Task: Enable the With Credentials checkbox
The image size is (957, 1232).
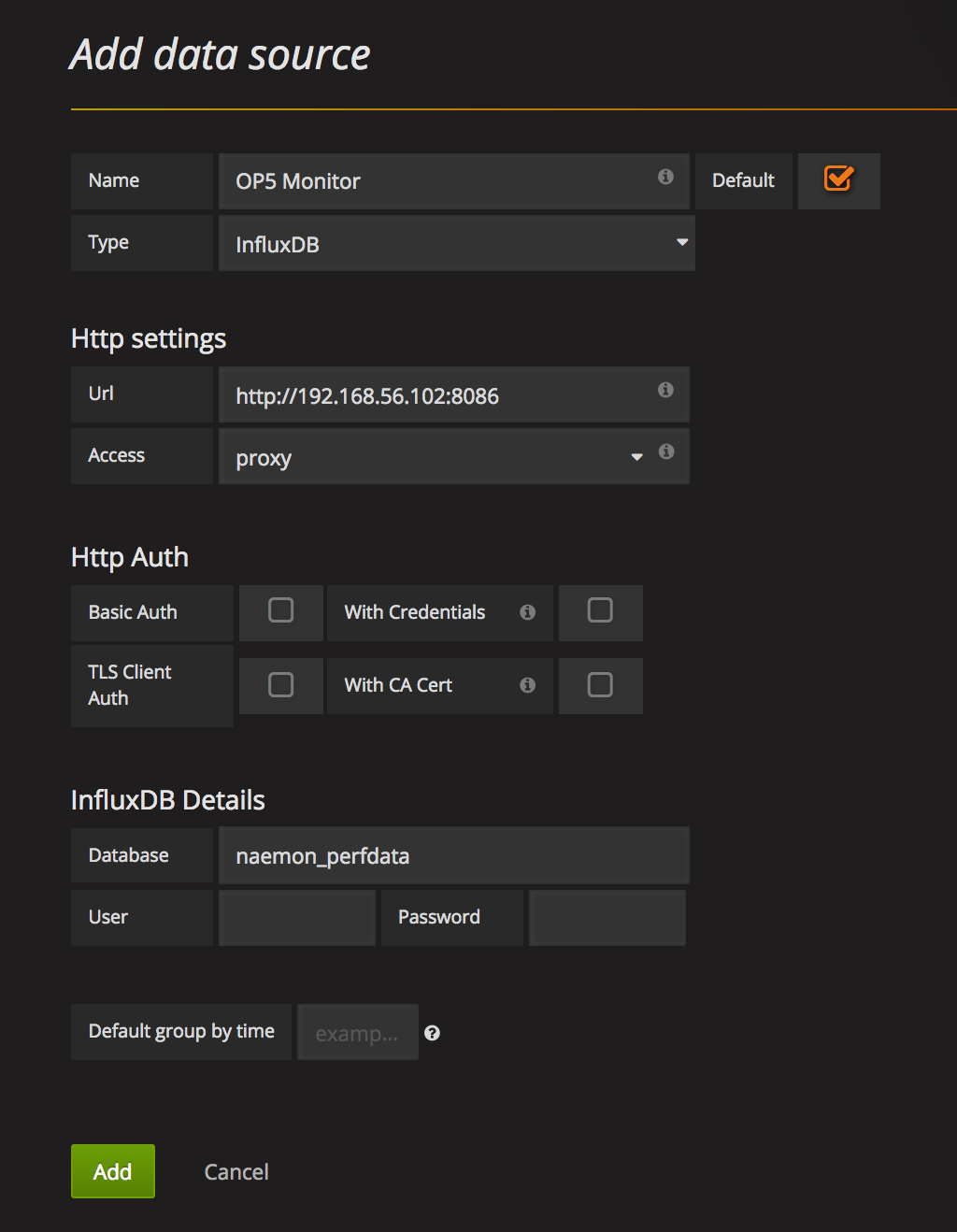Action: tap(600, 610)
